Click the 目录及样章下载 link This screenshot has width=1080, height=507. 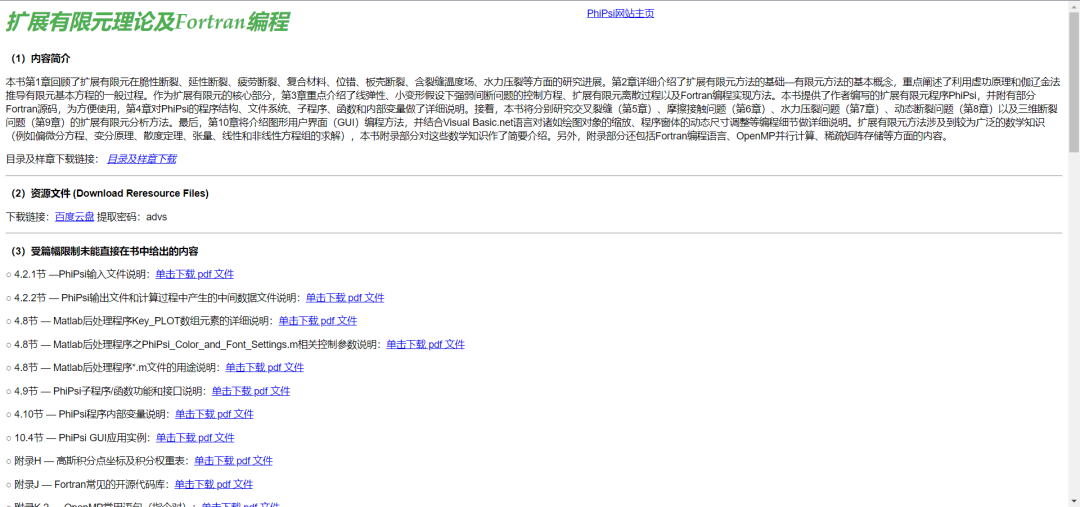[141, 159]
